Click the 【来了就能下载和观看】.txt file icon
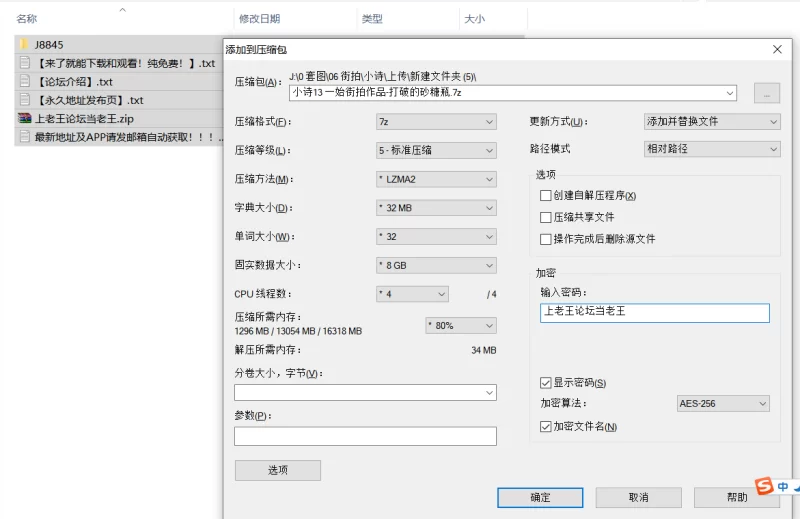800x519 pixels. (25, 63)
